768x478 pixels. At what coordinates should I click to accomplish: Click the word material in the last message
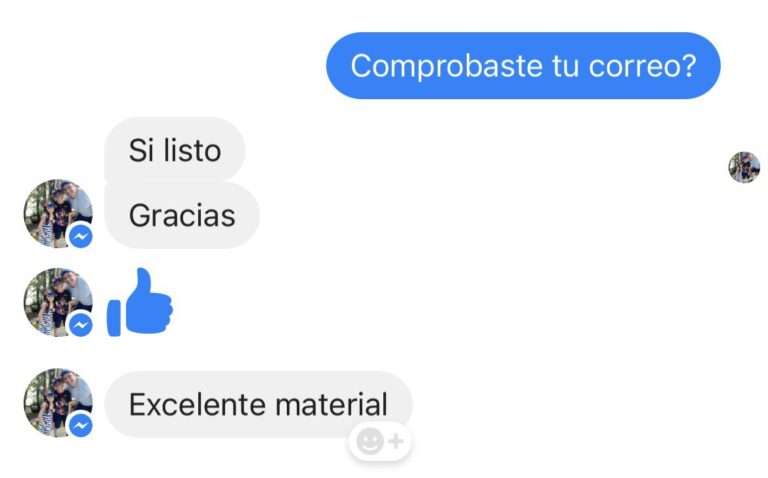click(332, 405)
